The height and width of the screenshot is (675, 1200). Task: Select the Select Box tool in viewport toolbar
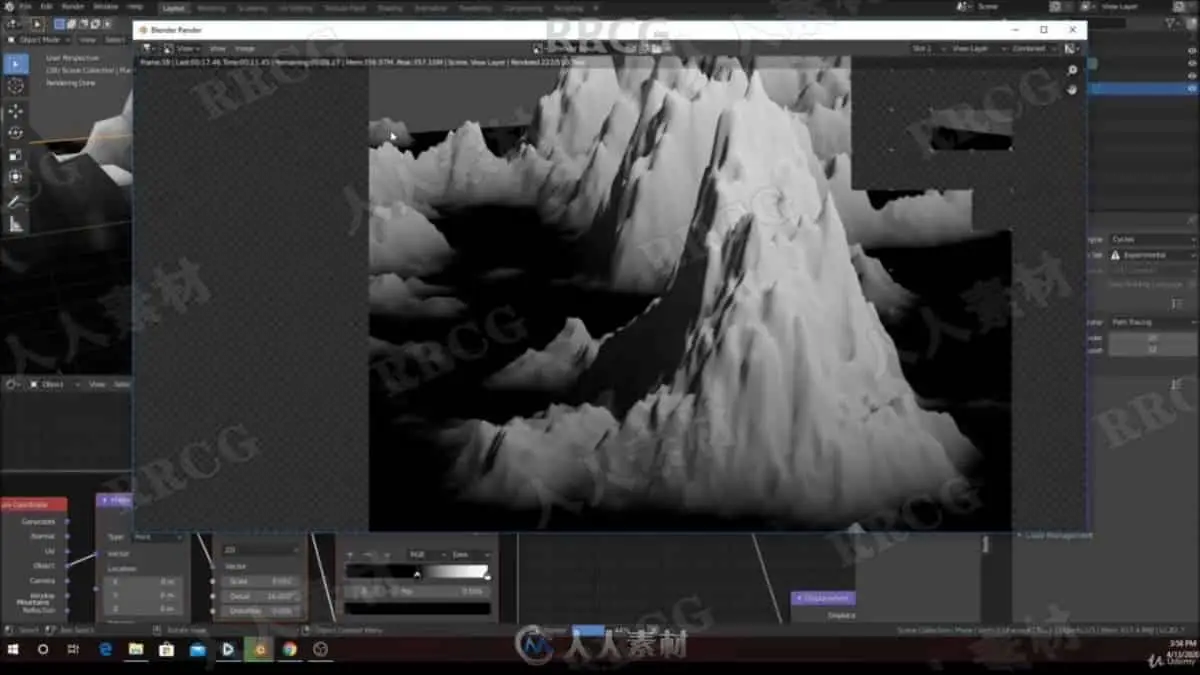[x=16, y=64]
